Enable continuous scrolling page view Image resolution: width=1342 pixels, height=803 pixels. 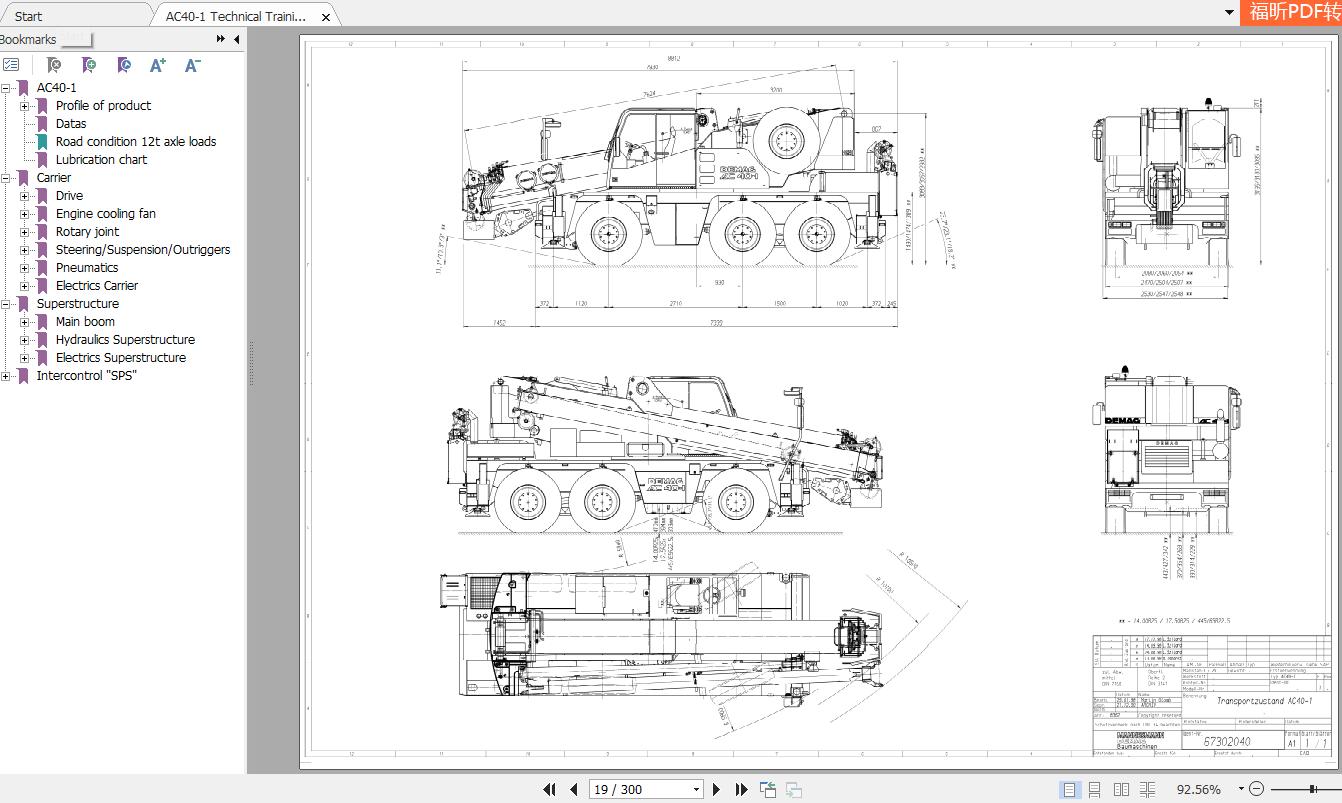coord(1095,789)
